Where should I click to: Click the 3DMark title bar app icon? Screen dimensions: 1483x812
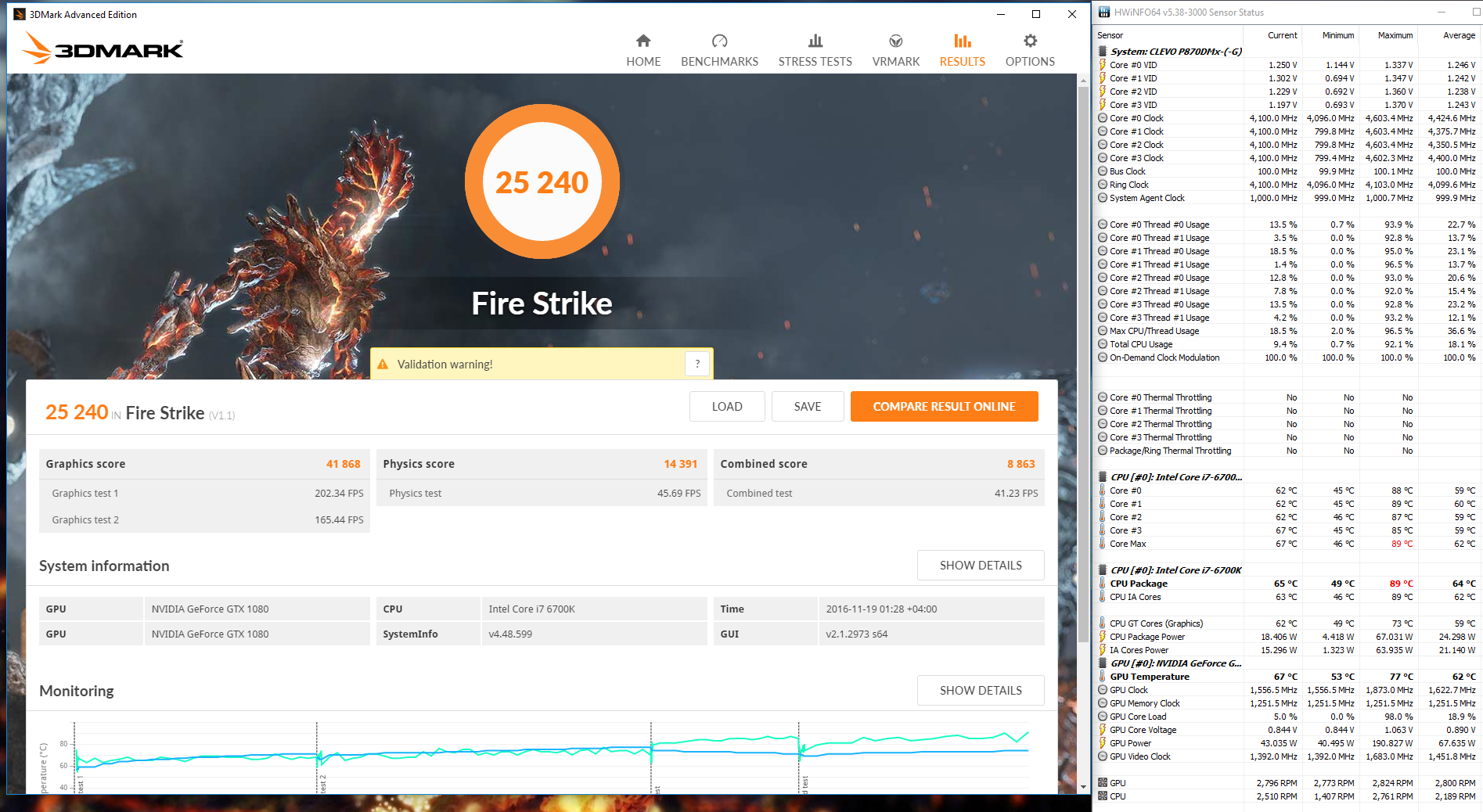[20, 14]
